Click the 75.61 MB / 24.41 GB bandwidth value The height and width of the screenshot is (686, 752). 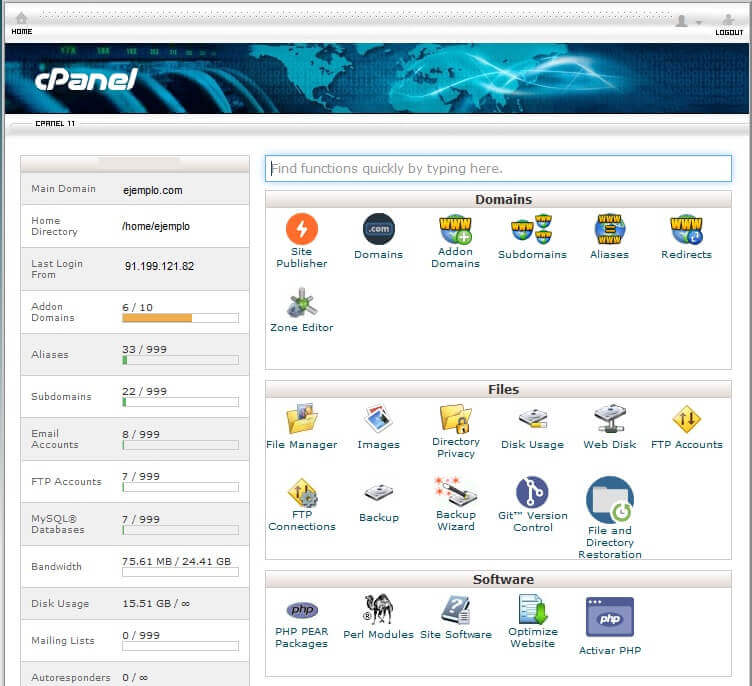point(176,561)
